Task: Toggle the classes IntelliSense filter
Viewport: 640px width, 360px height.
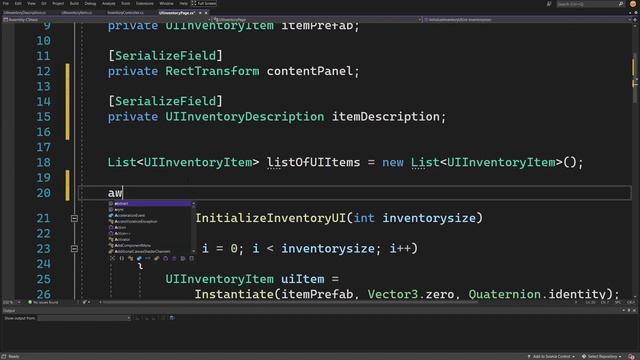Action: pyautogui.click(x=131, y=258)
